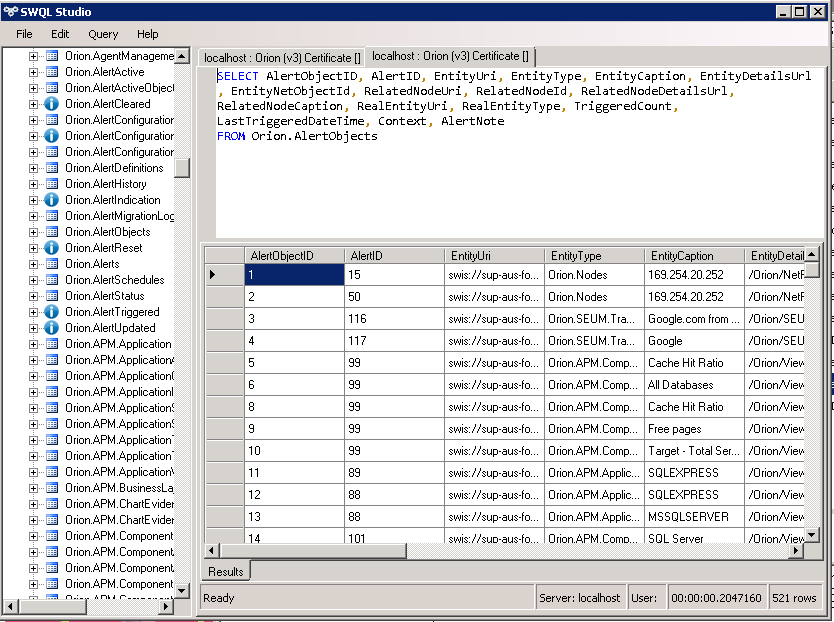Switch to the second localhost certificate tab
834x622 pixels.
coord(448,57)
